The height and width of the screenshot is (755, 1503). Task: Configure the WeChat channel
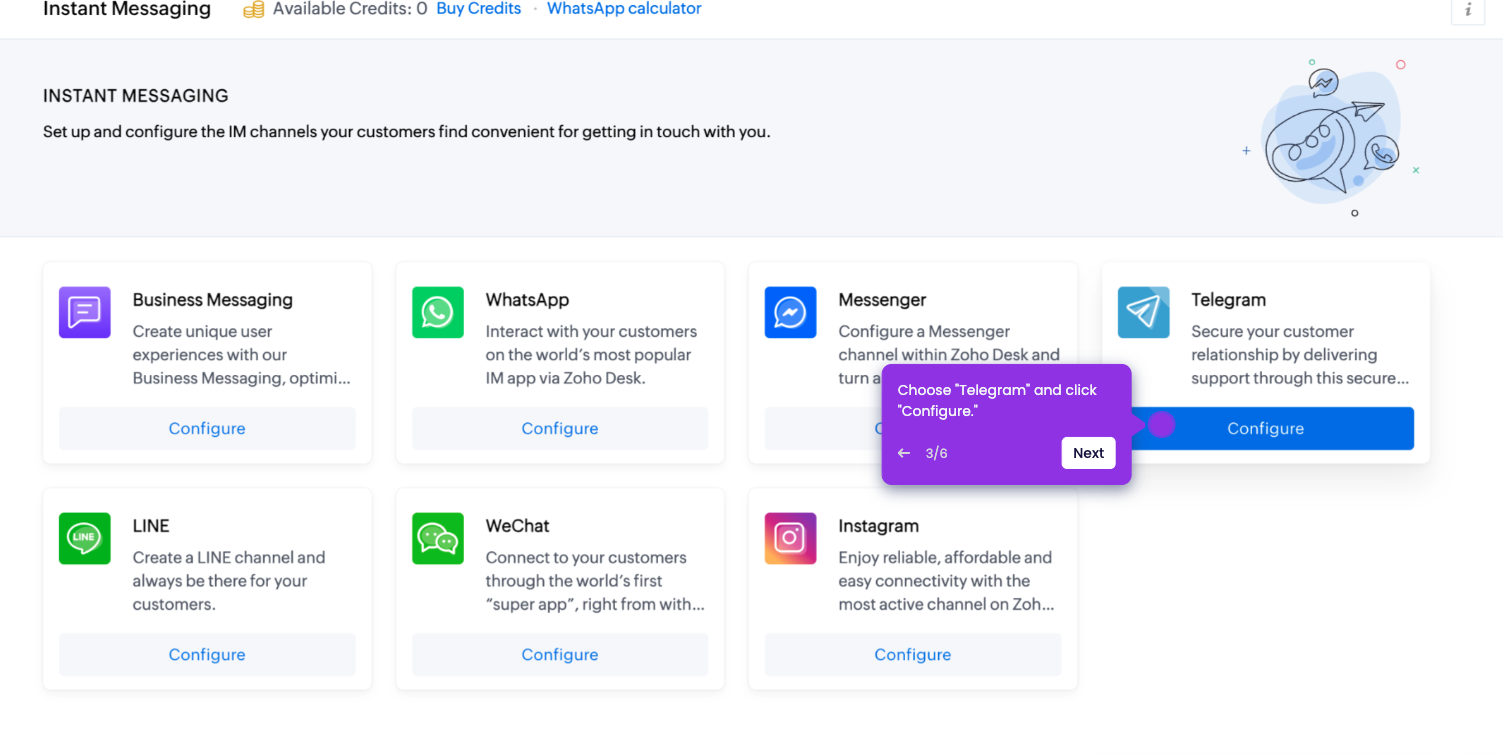(560, 654)
